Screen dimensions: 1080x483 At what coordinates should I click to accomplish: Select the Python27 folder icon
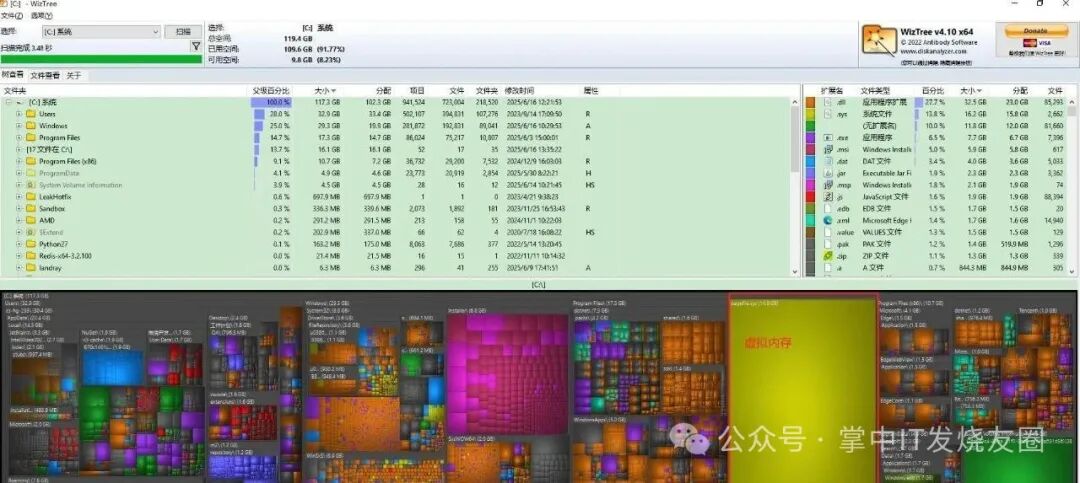pos(30,244)
